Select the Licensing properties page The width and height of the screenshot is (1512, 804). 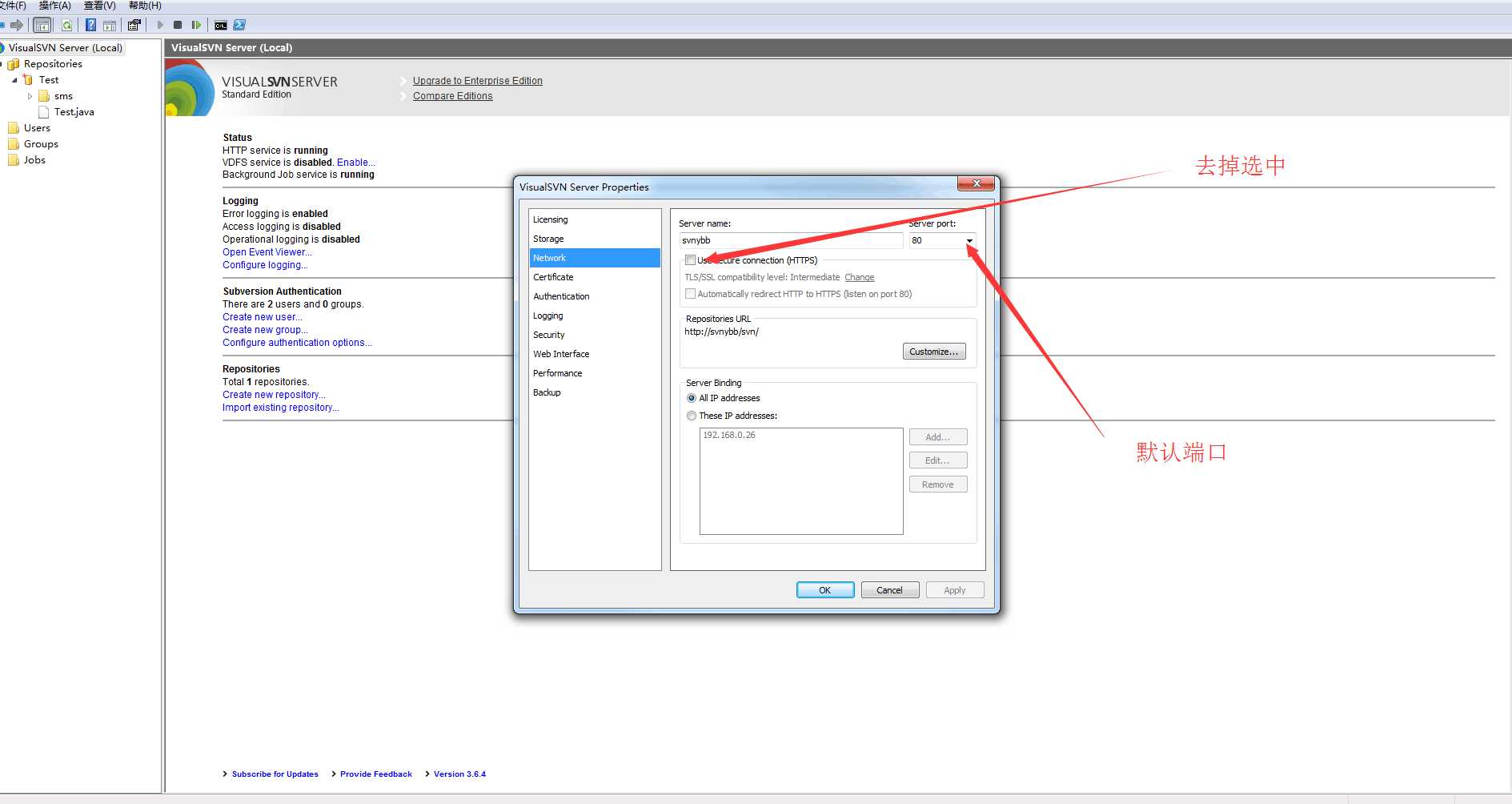point(595,219)
